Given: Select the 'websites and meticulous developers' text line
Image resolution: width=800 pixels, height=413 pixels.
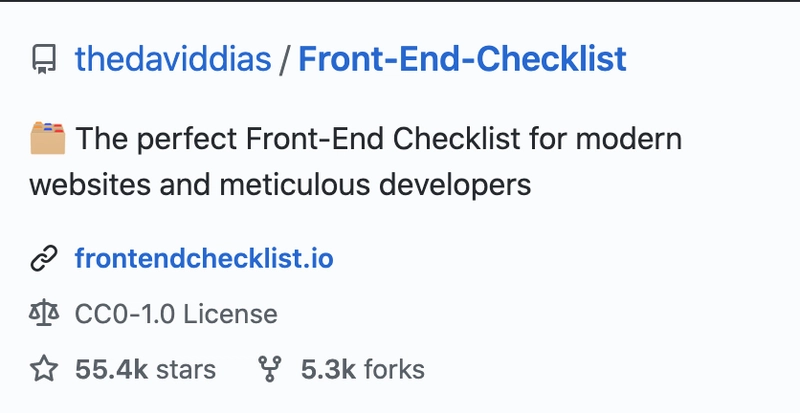Looking at the screenshot, I should pos(280,185).
